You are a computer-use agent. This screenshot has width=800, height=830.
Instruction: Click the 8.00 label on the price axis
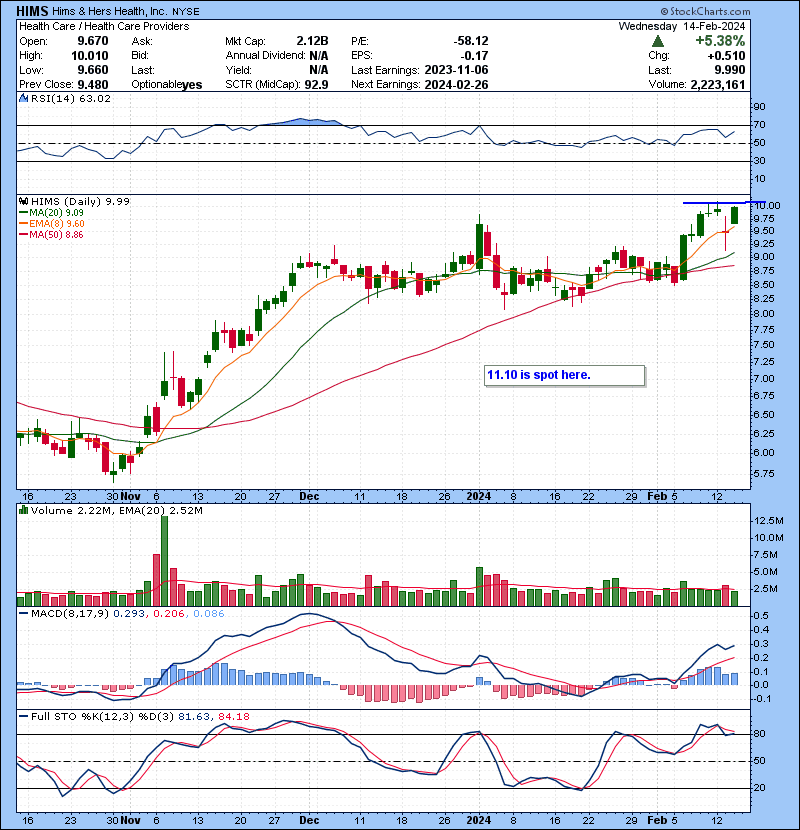764,313
